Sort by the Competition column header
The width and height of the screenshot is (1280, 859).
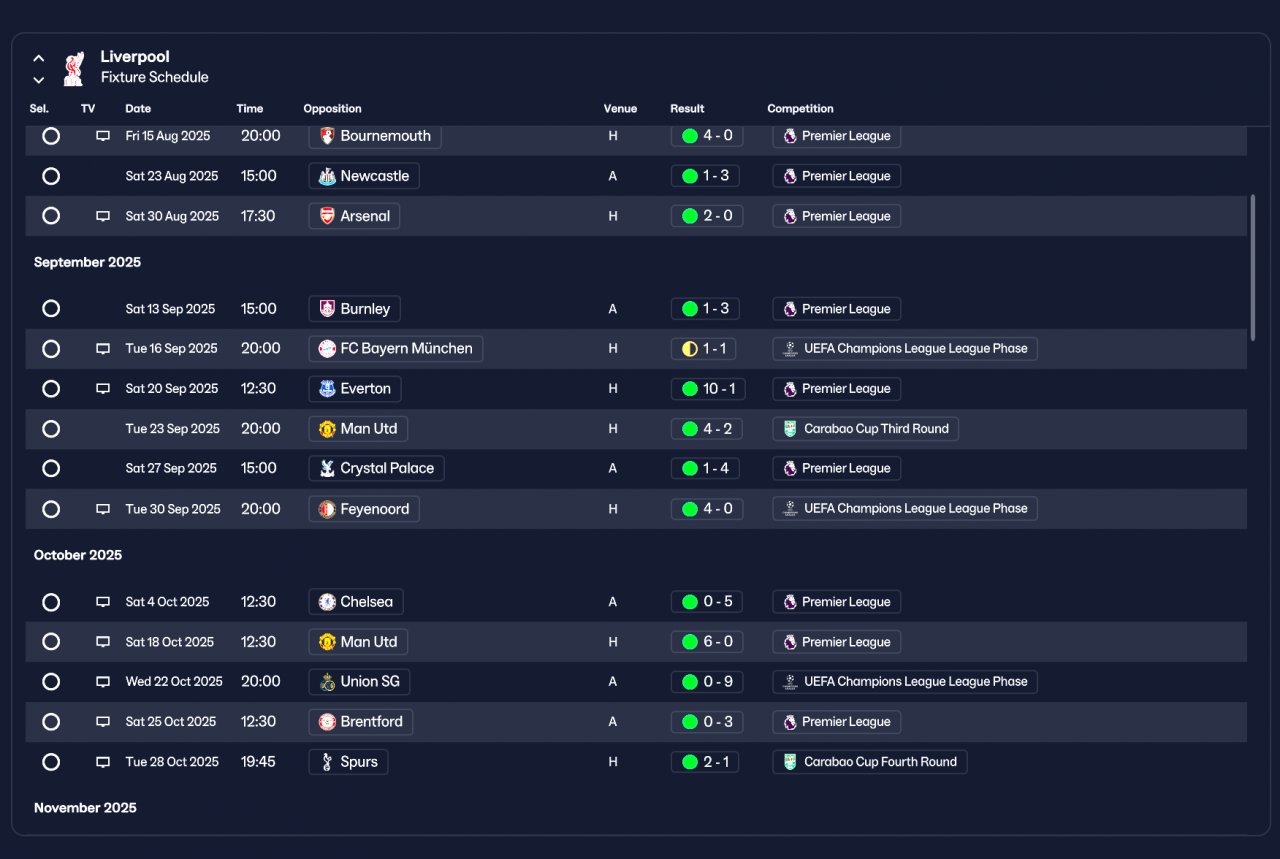point(800,109)
